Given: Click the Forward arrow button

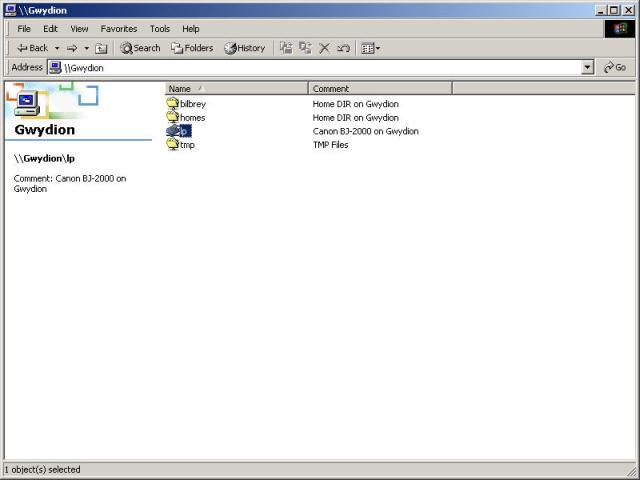Looking at the screenshot, I should coord(72,48).
